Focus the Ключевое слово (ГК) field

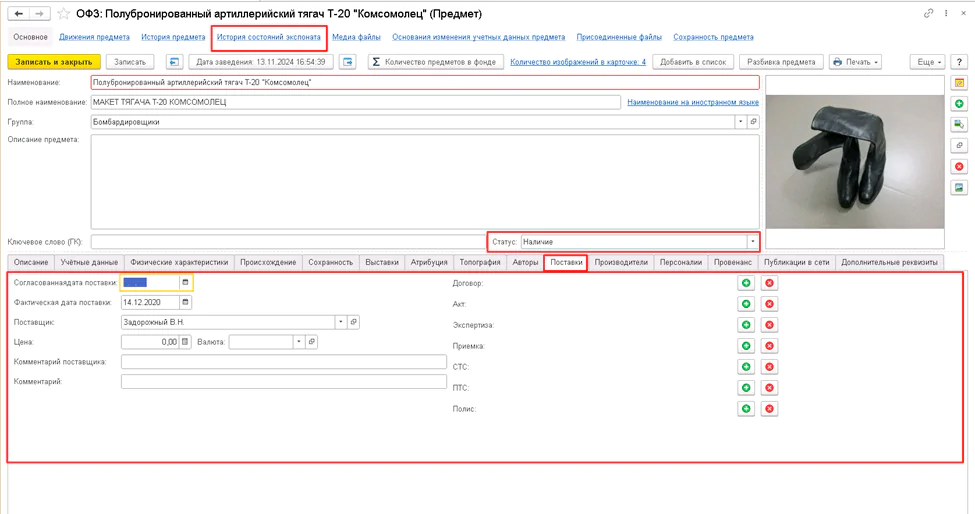pos(287,242)
